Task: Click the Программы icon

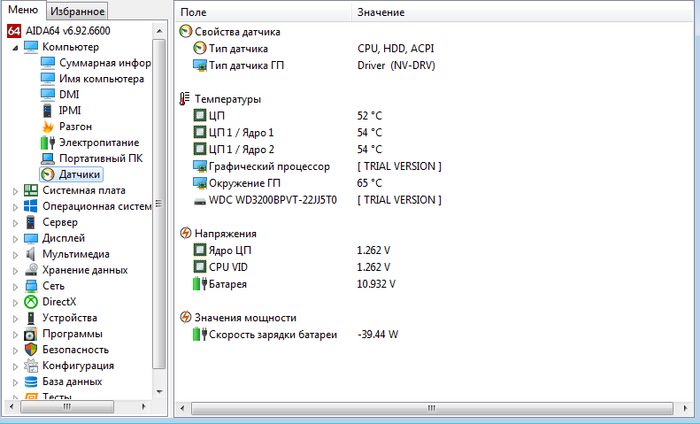Action: (31, 334)
